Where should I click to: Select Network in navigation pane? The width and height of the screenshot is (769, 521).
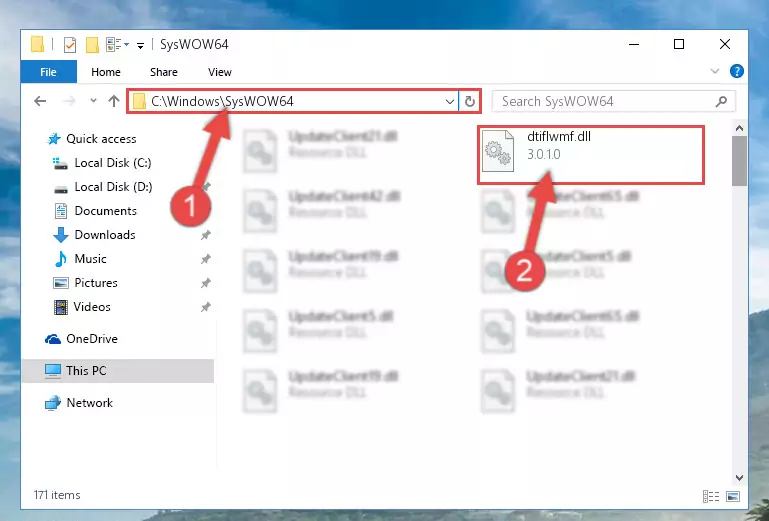79,403
